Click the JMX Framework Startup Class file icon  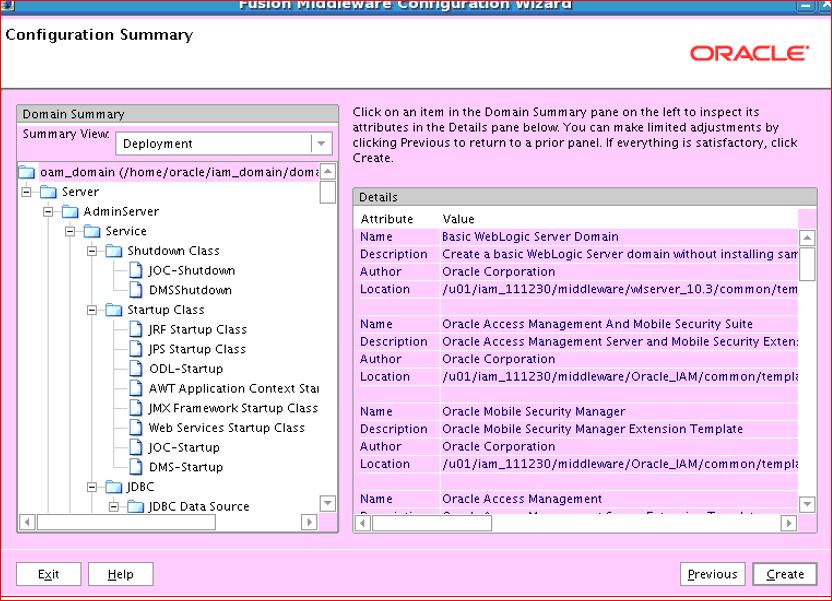[x=136, y=407]
